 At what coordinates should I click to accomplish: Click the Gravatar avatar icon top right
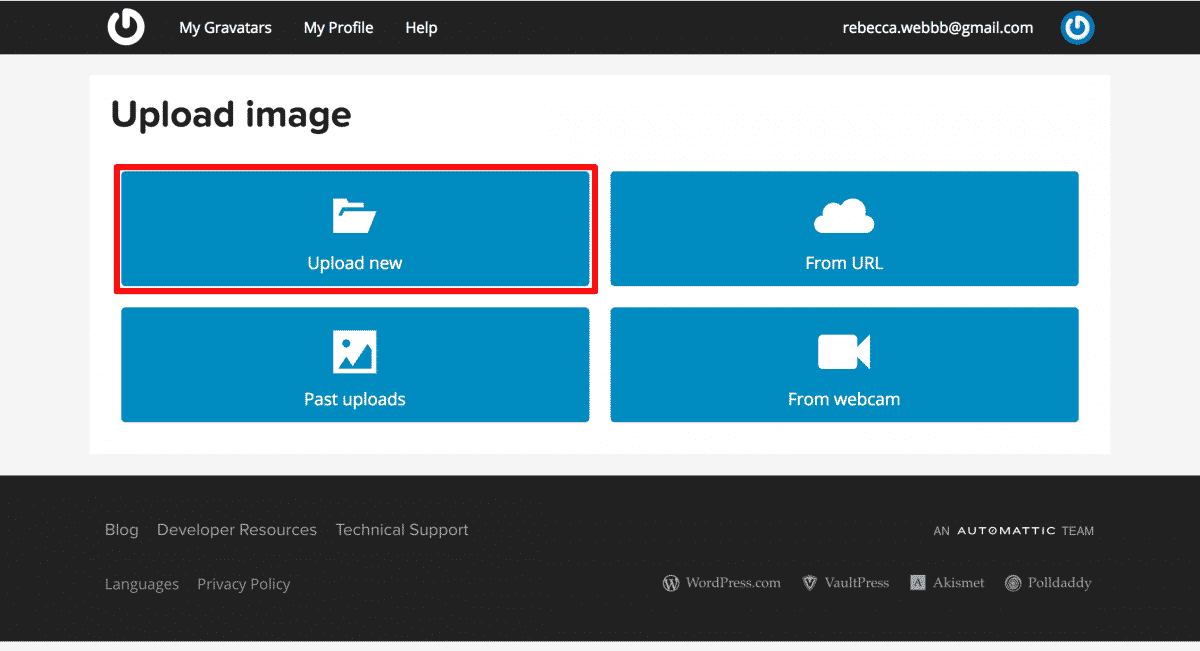click(1077, 27)
